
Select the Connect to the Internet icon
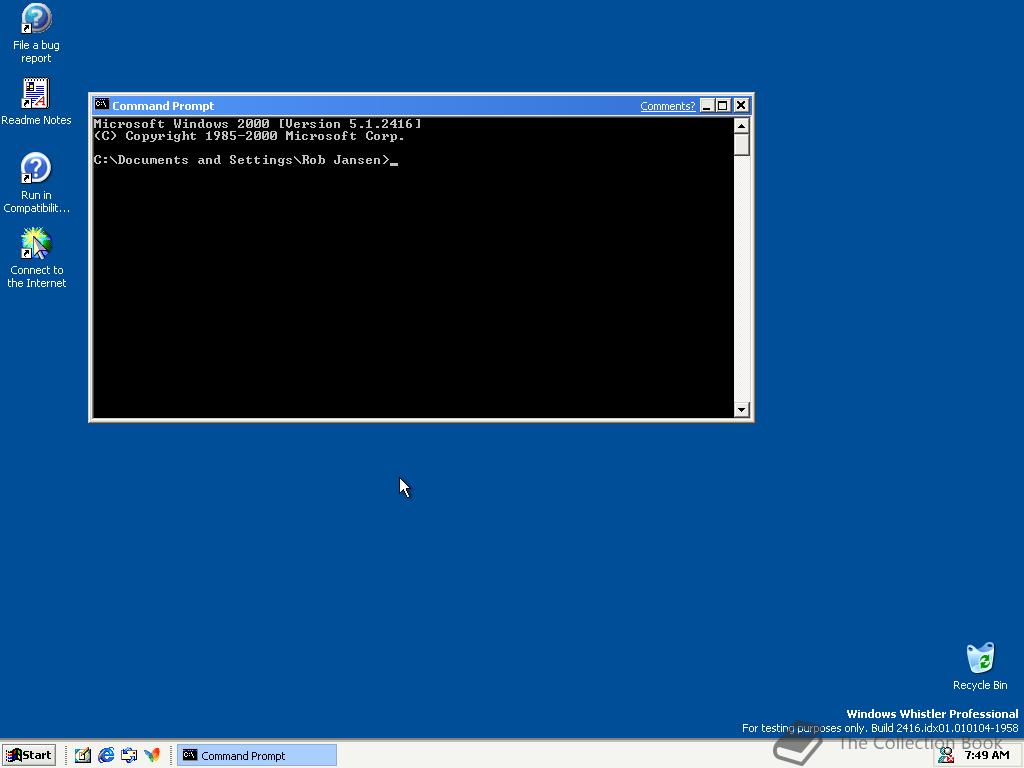(x=36, y=258)
